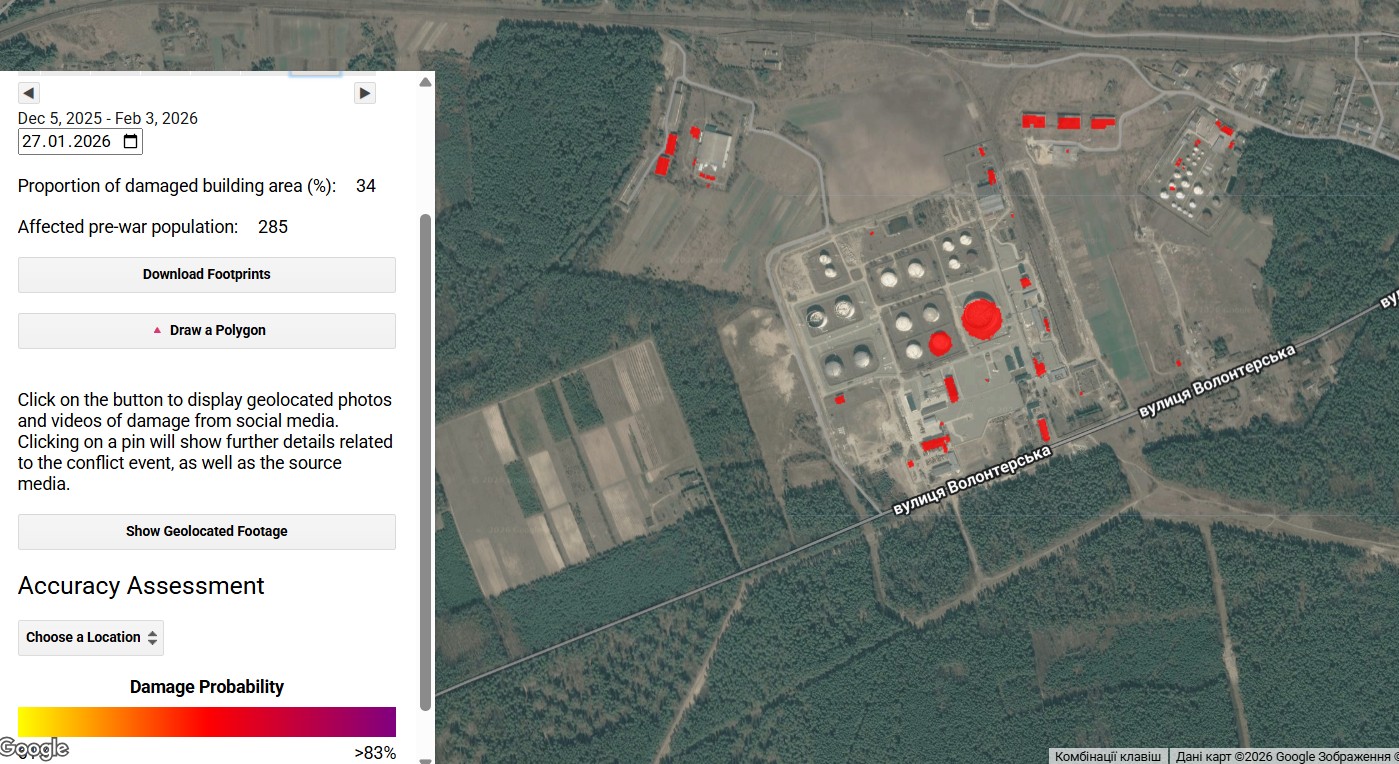The width and height of the screenshot is (1399, 764).
Task: Open the Комбінації клавіш keyboard shortcuts link
Action: [1108, 756]
